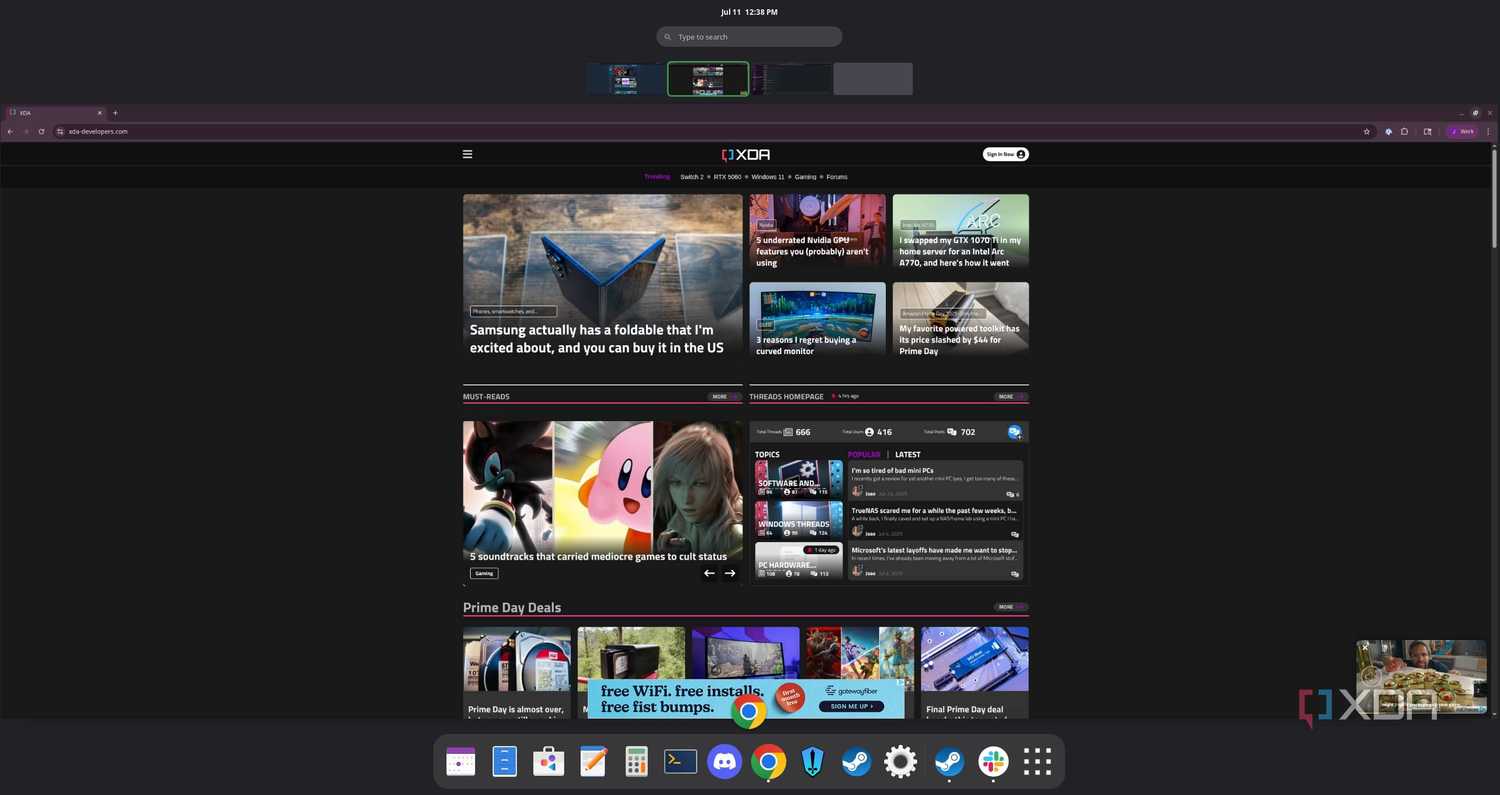Click More next to Must-Reads
Screen dimensions: 1500x795
click(725, 397)
